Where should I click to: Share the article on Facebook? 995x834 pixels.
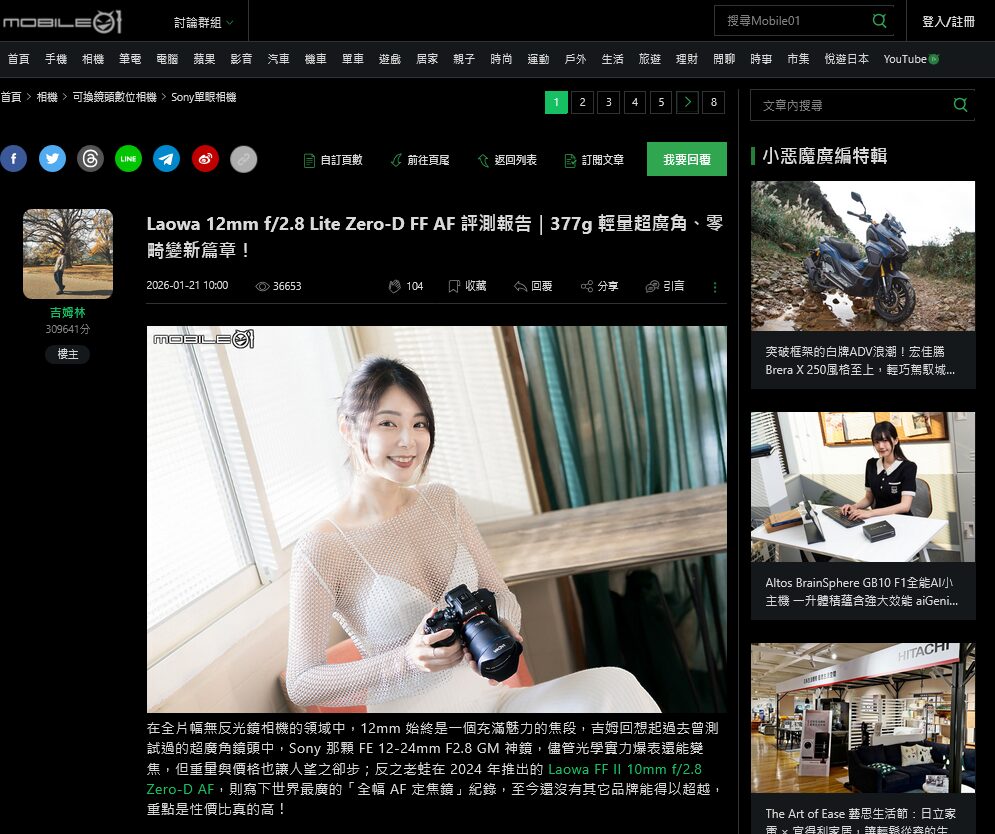point(13,159)
